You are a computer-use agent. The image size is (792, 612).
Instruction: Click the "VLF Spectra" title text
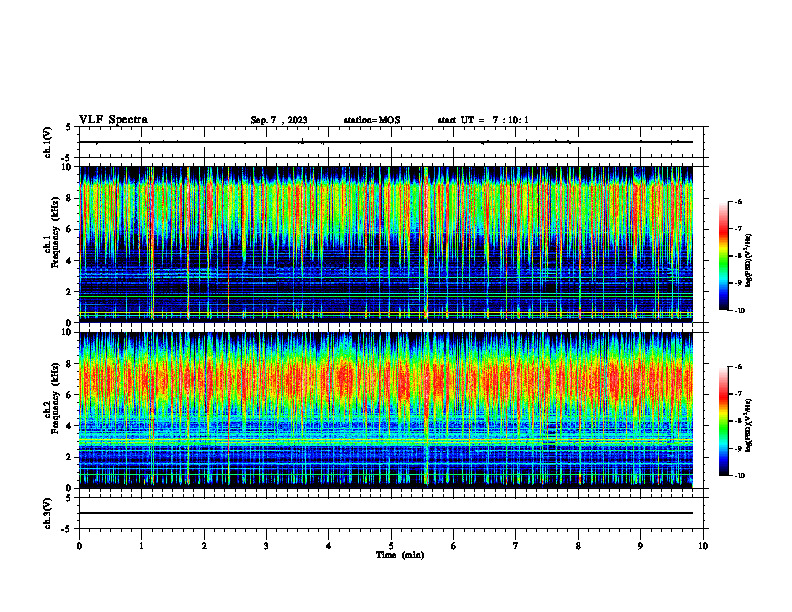113,120
